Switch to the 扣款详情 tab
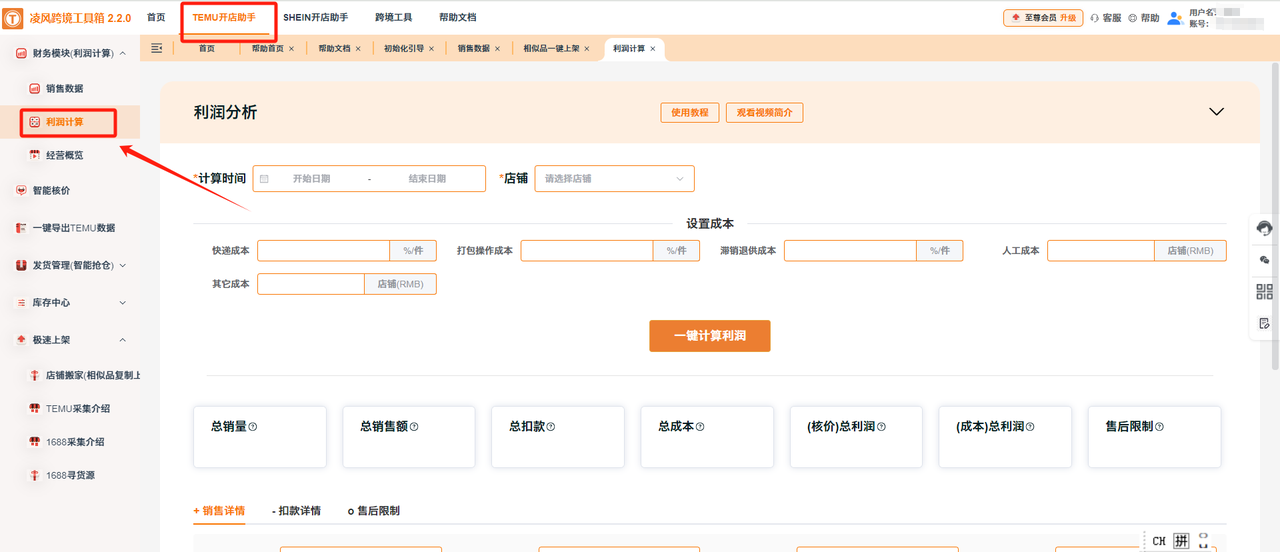 click(296, 511)
